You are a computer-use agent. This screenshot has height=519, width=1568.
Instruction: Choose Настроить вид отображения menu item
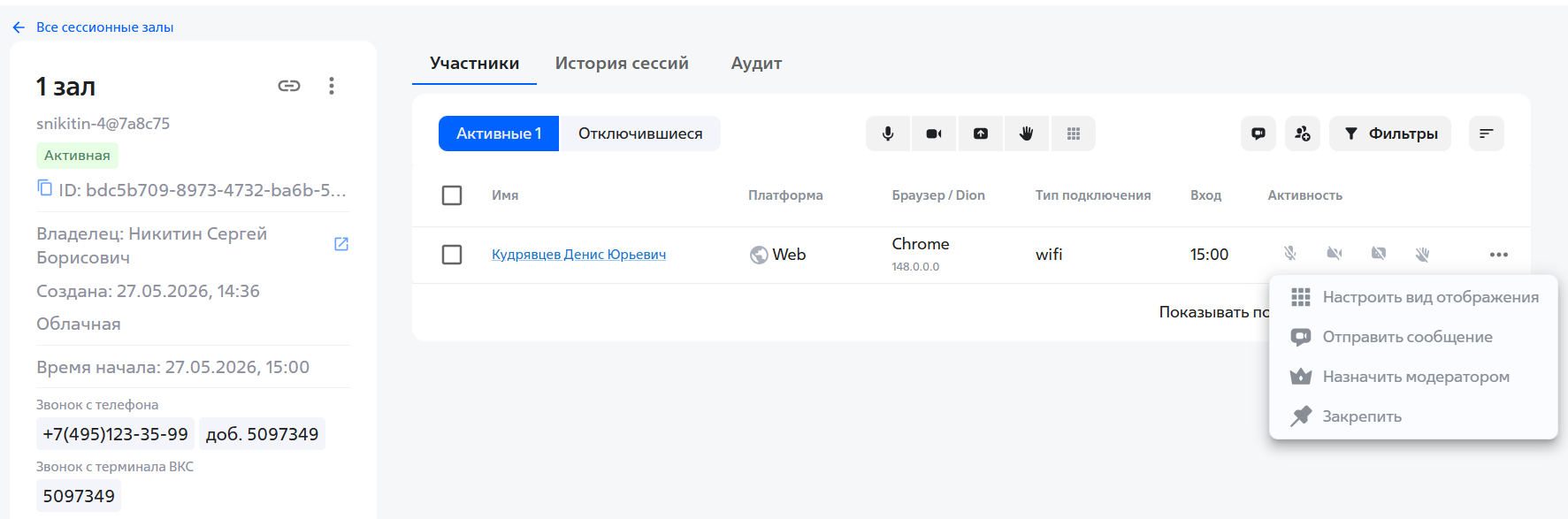1413,297
